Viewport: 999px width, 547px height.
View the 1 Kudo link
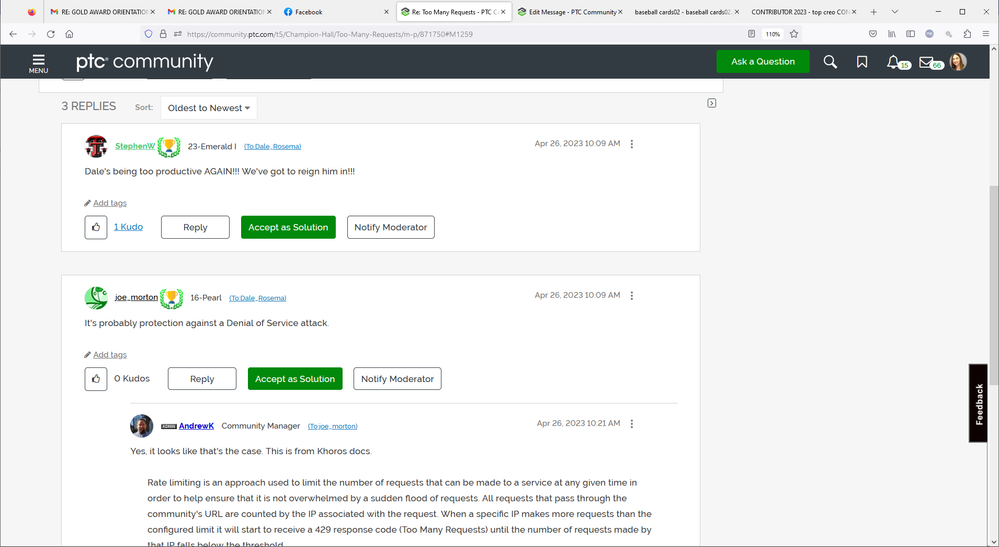click(128, 227)
